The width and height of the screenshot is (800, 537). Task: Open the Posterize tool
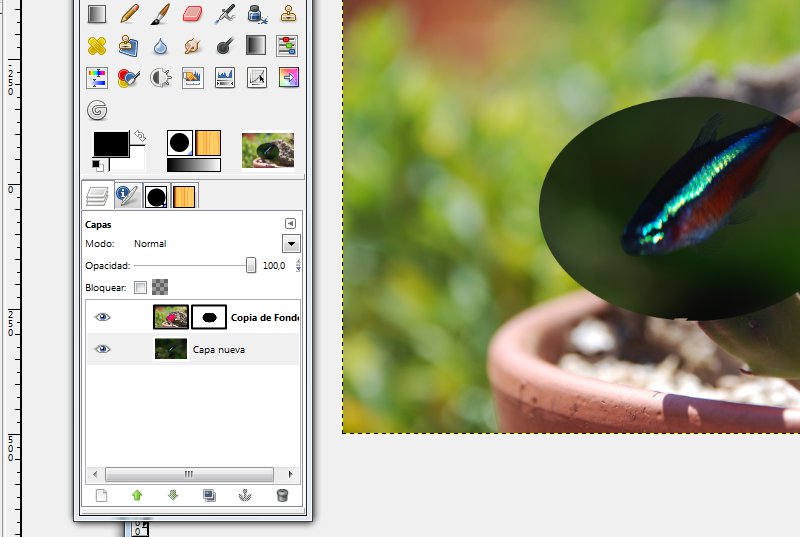click(x=288, y=78)
